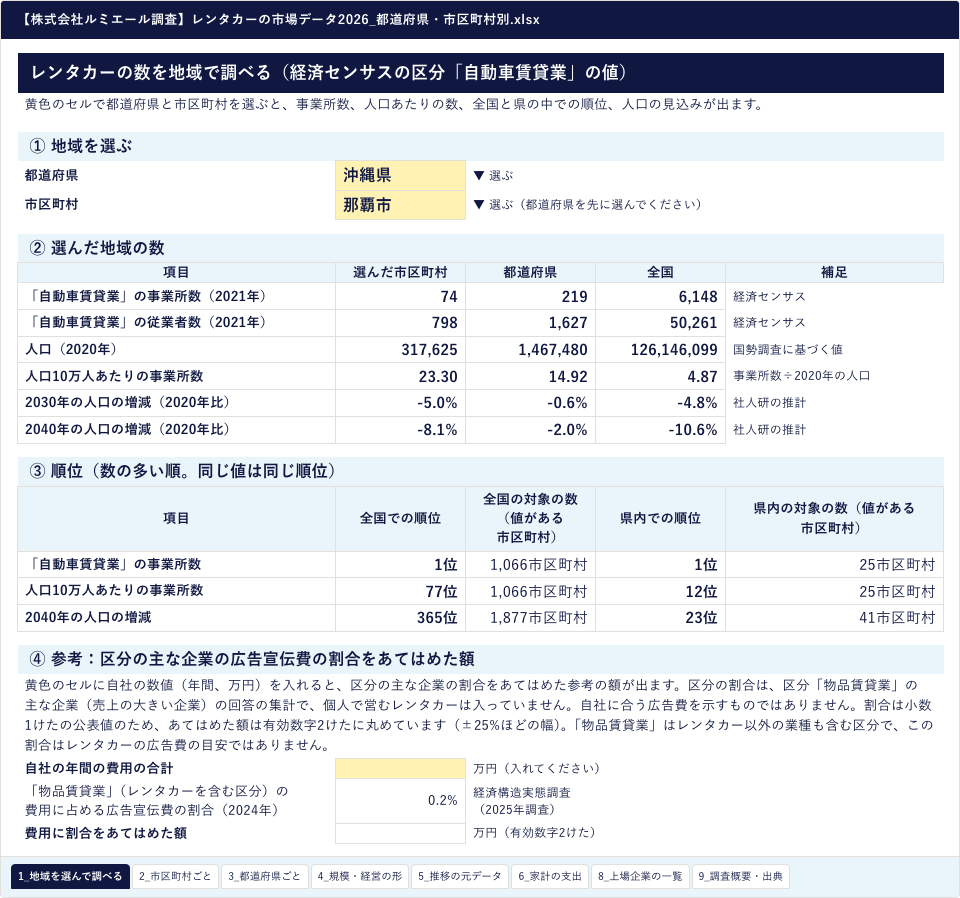Select the 23位 prefectural rank cell
Screen dimensions: 960x898
click(660, 618)
